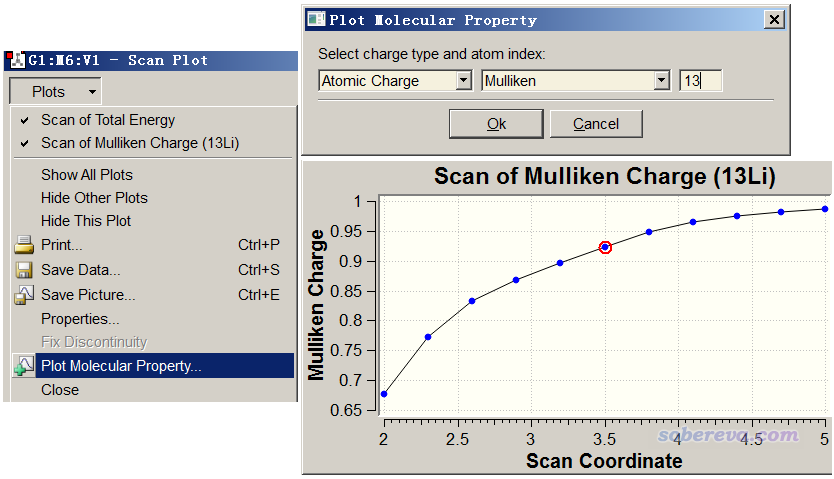Choose Close in the Plots menu
The image size is (834, 479).
60,390
